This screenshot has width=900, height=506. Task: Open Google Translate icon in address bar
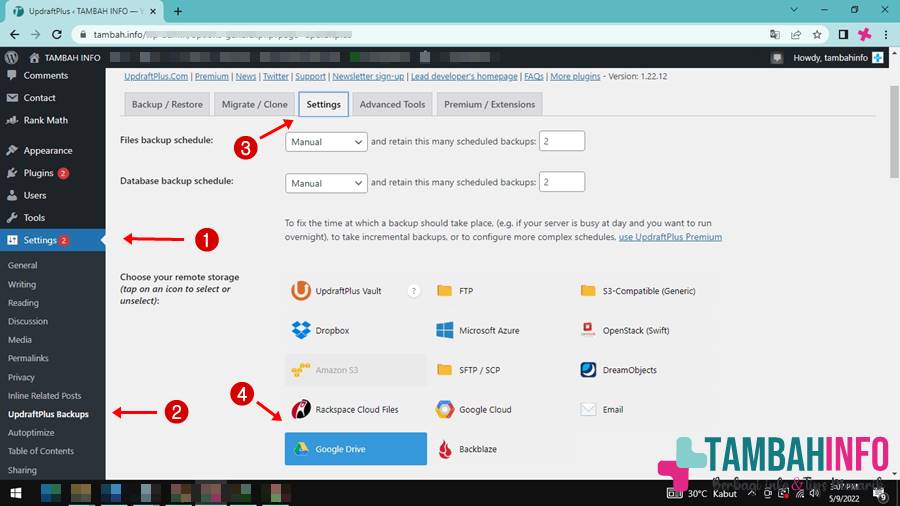(x=775, y=34)
